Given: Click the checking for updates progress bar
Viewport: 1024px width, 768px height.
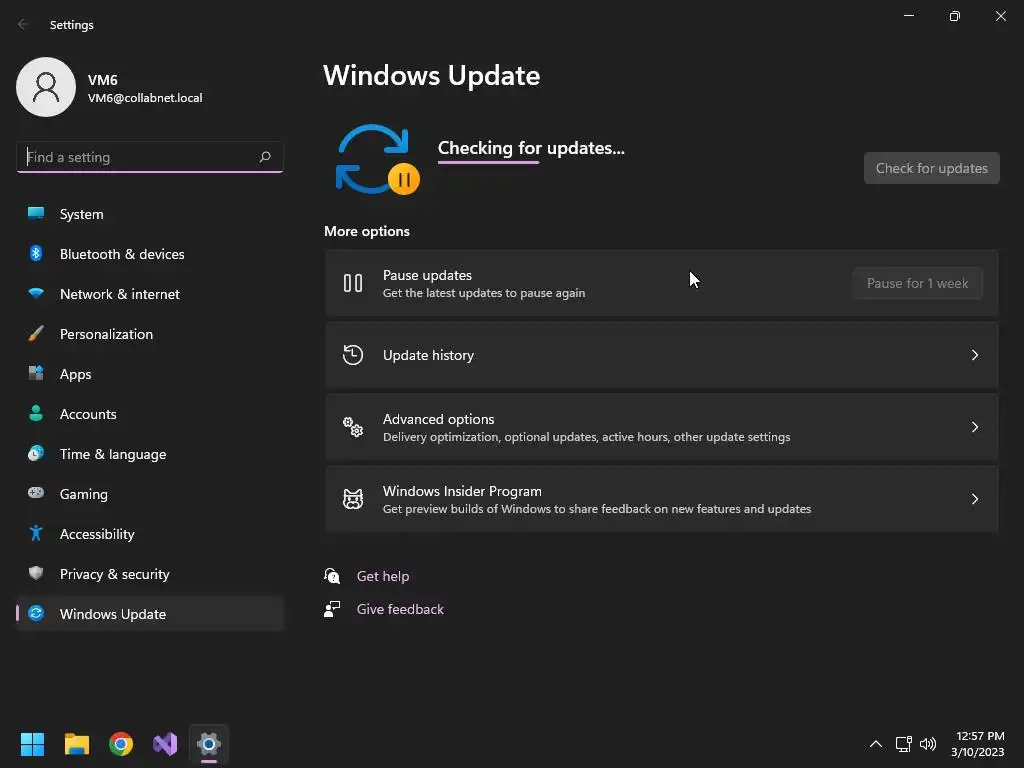Looking at the screenshot, I should pos(488,163).
